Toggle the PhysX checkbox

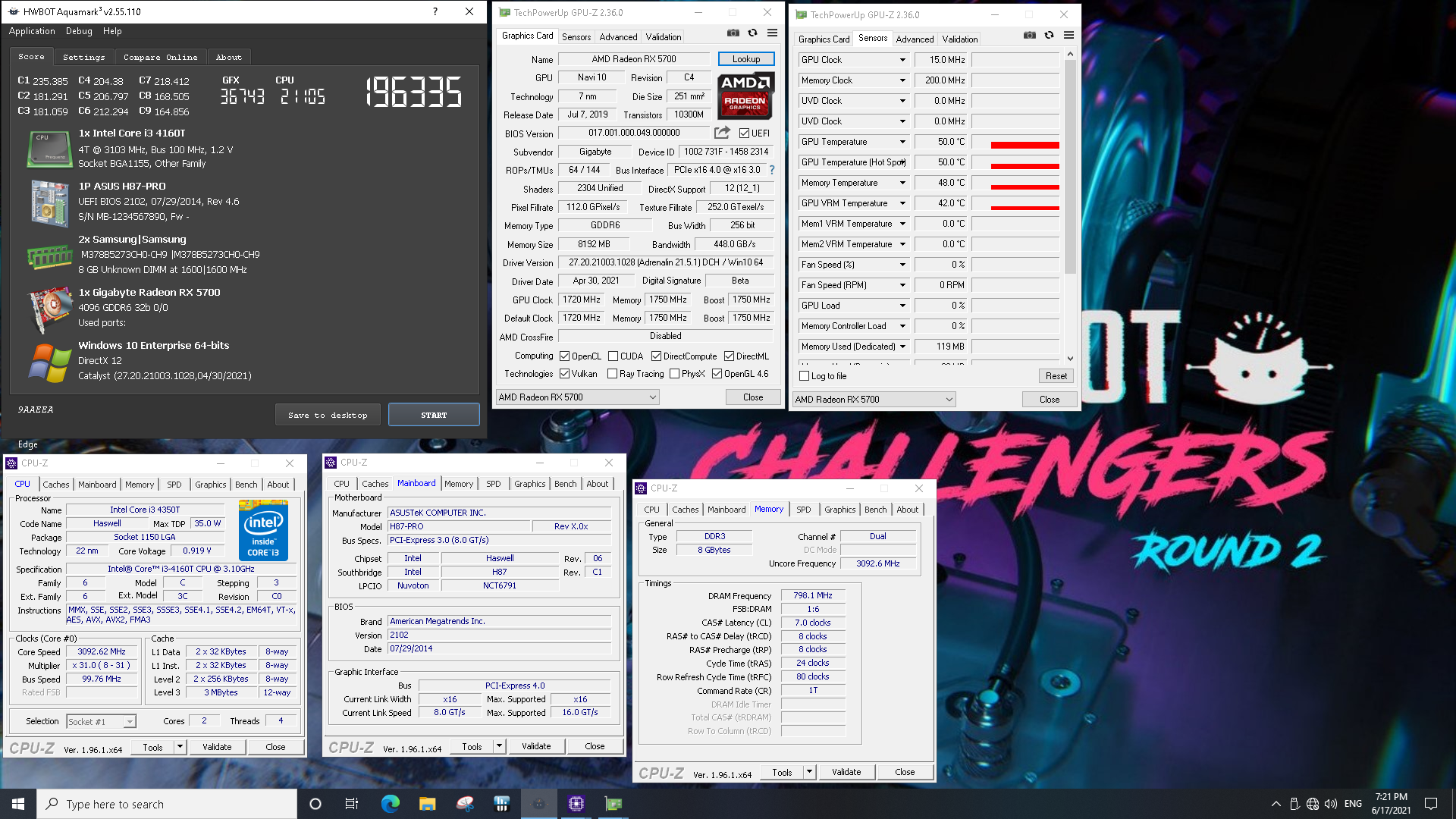(674, 374)
